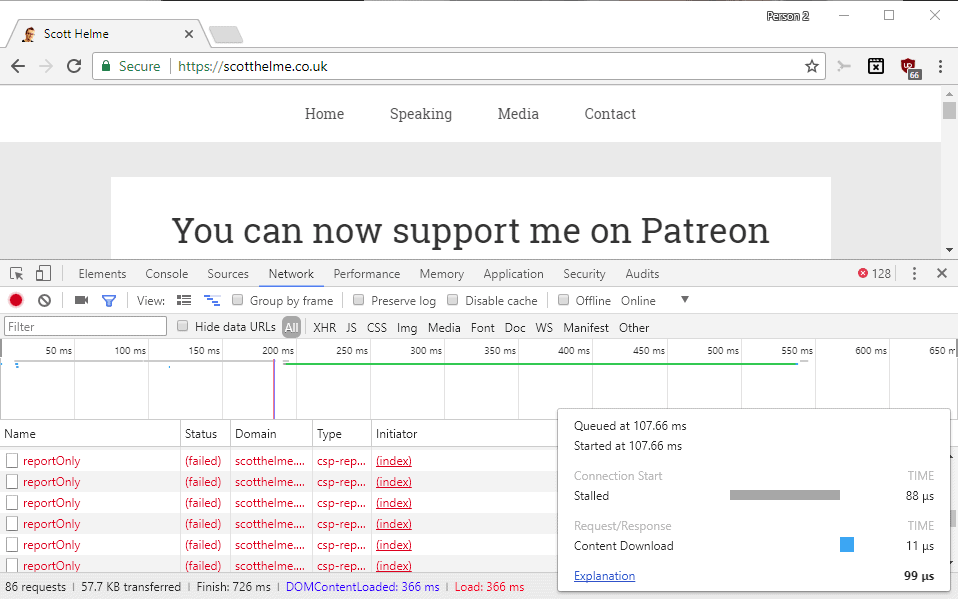This screenshot has width=958, height=599.
Task: Click the Media navigation link
Action: point(518,114)
